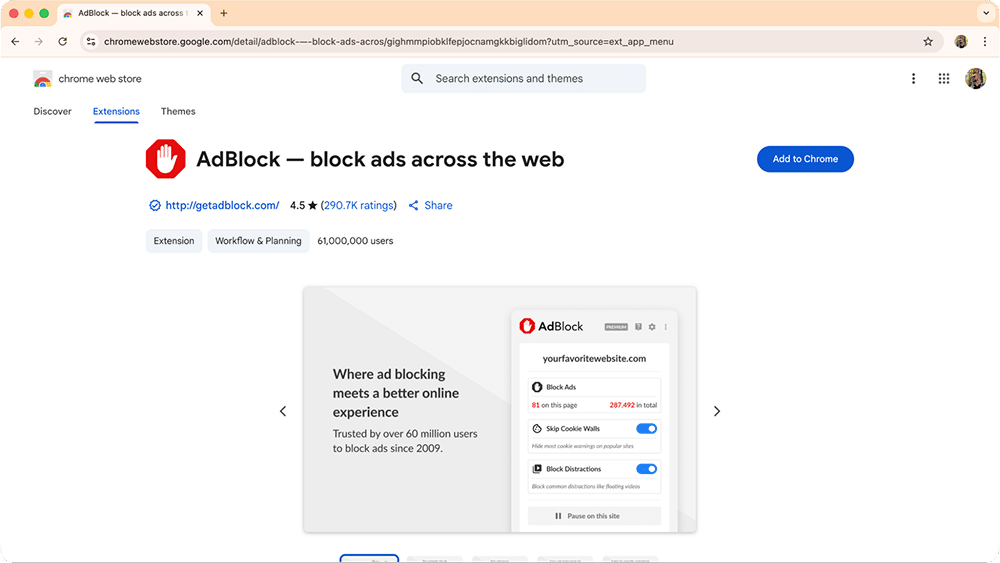Toggle the Block Distractions switch
1000x563 pixels.
646,468
